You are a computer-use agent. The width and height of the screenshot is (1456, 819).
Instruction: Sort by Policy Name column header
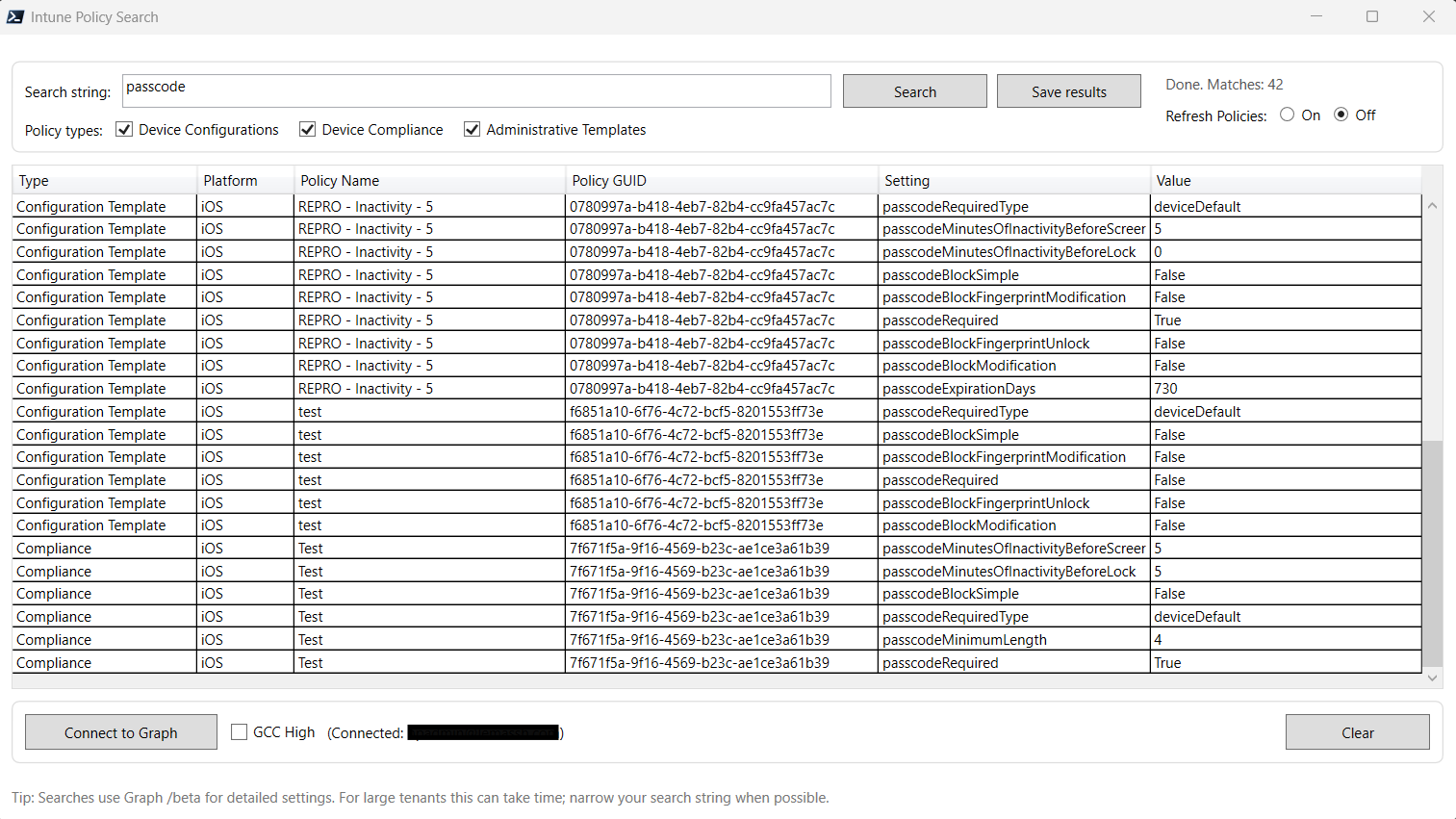click(429, 180)
